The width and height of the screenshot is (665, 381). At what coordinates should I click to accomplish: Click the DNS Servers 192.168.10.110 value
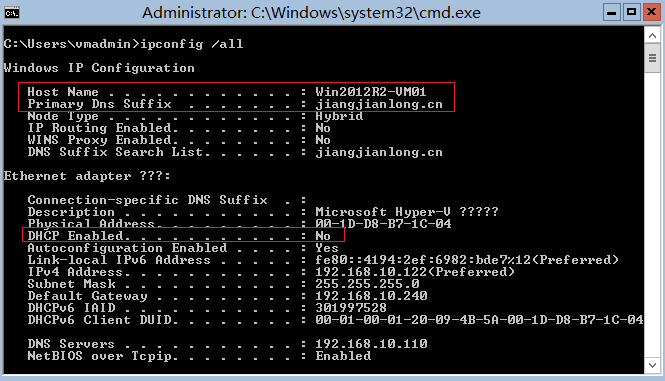coord(371,344)
